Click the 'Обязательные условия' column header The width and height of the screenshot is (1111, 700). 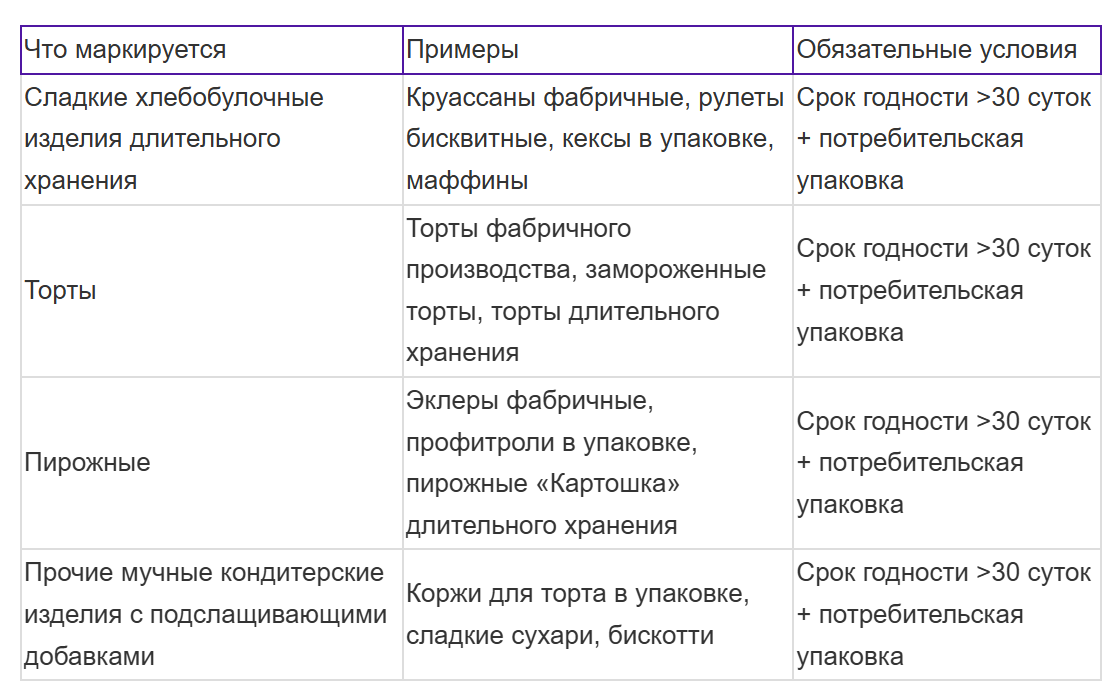pyautogui.click(x=947, y=50)
